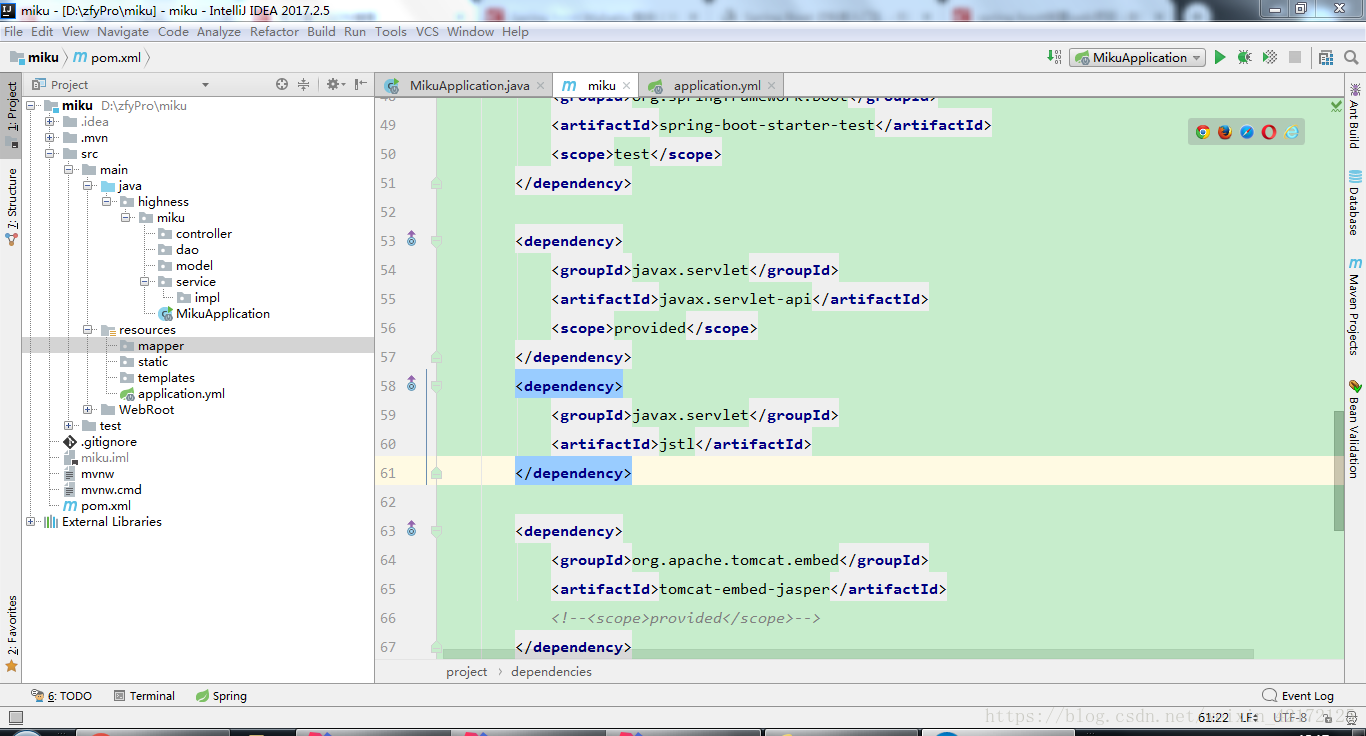Click tool window quick access icon bottom-left
Image resolution: width=1366 pixels, height=736 pixels.
(14, 716)
